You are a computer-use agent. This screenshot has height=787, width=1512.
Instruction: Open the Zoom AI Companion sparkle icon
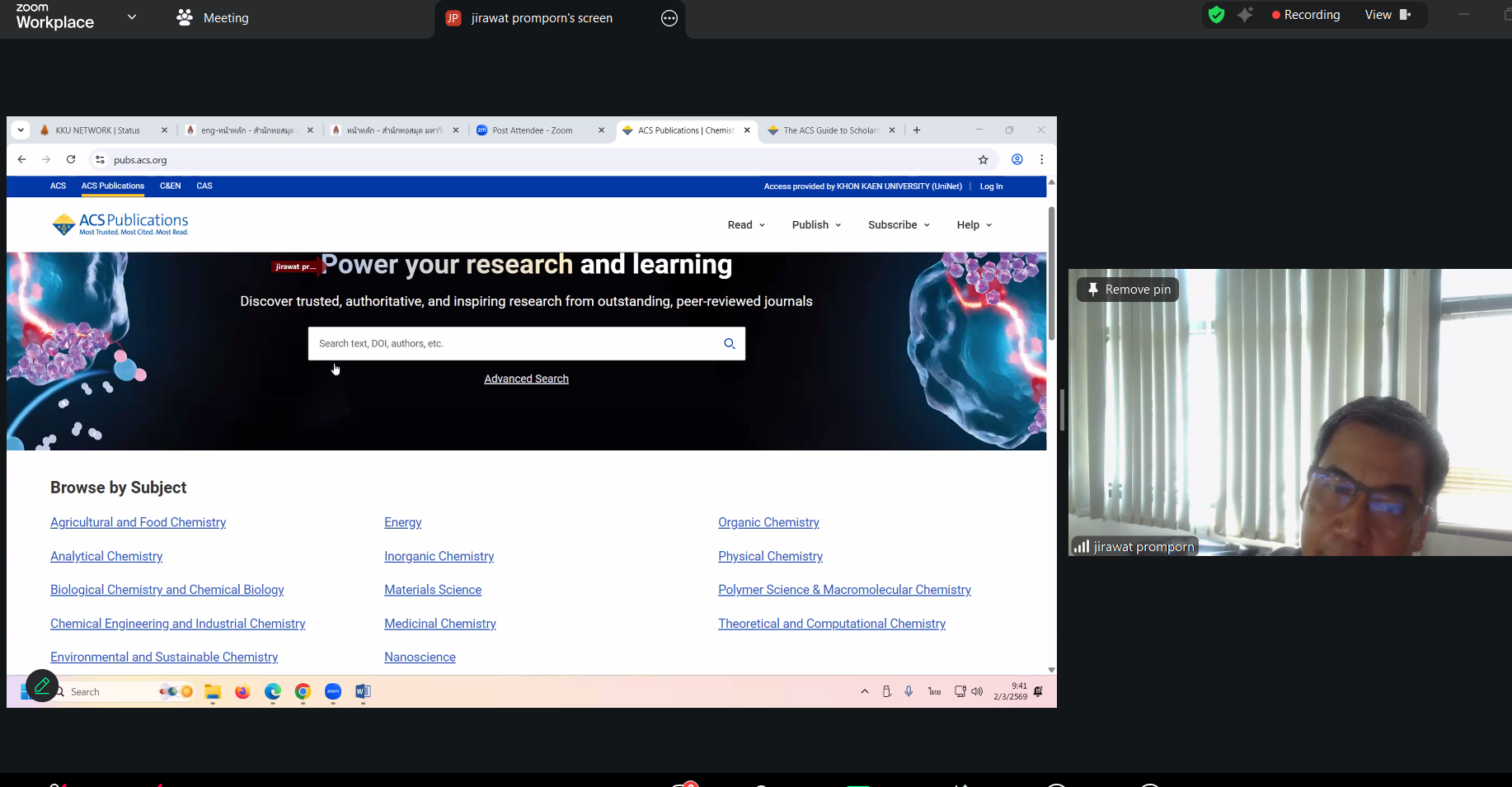tap(1245, 15)
